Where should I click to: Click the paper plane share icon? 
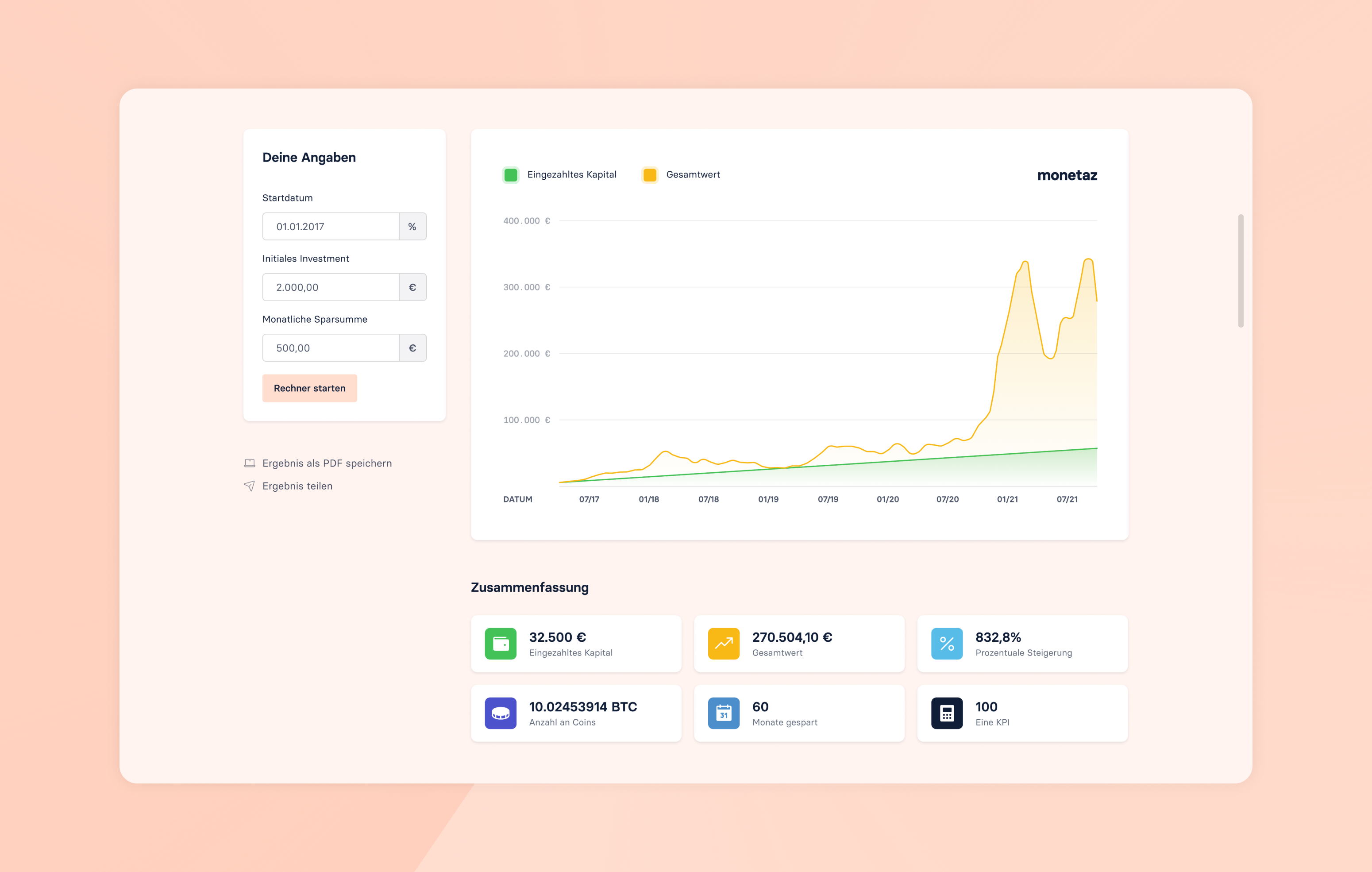click(250, 486)
